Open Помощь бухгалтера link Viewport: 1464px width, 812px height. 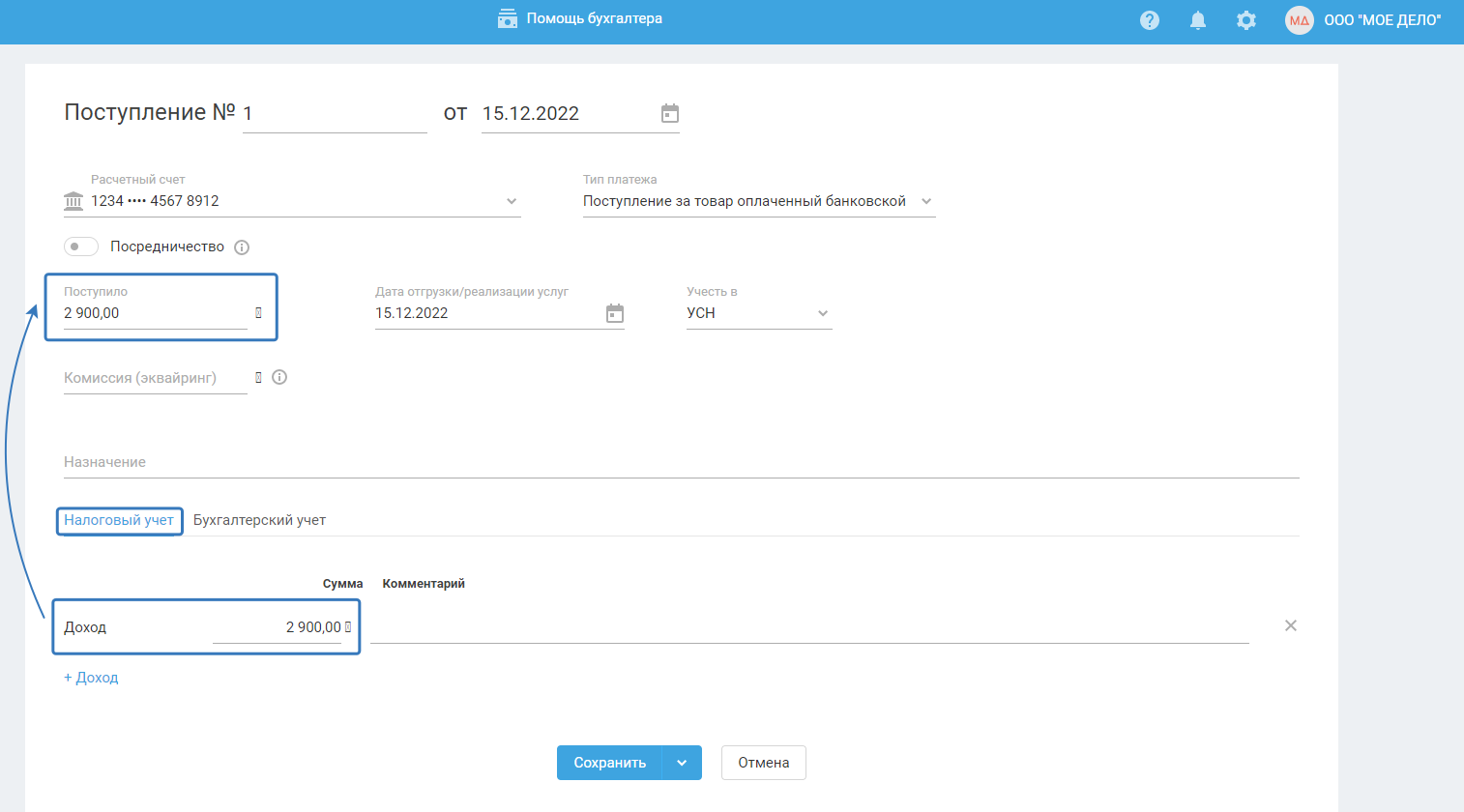click(x=594, y=18)
